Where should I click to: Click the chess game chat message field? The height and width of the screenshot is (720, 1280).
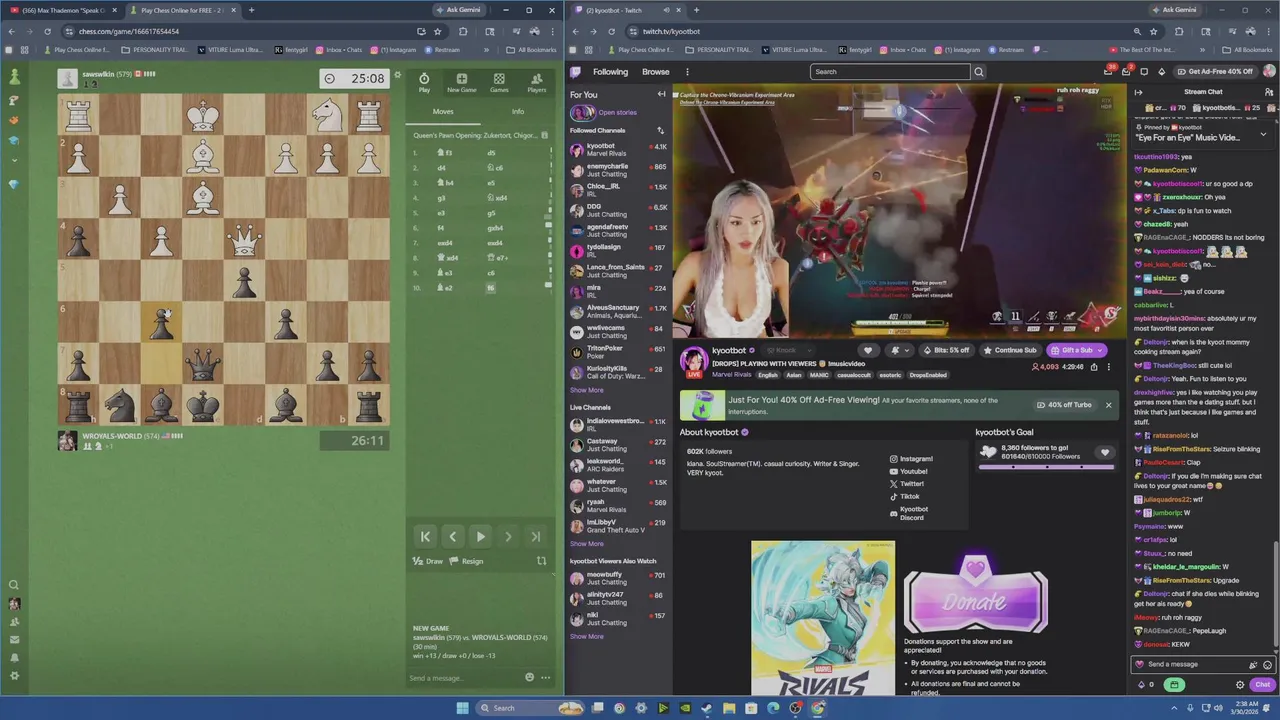465,678
